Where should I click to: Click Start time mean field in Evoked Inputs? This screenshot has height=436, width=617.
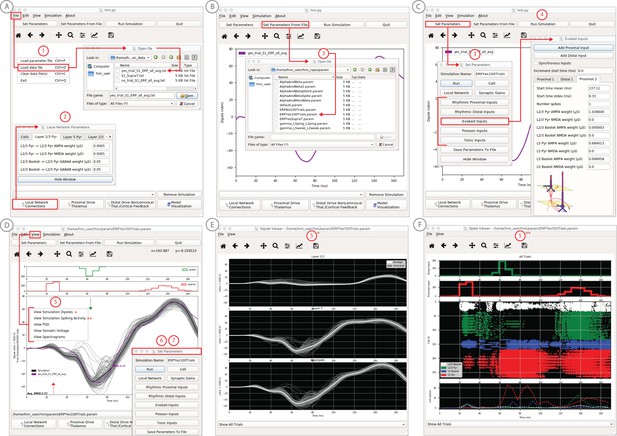[x=599, y=88]
